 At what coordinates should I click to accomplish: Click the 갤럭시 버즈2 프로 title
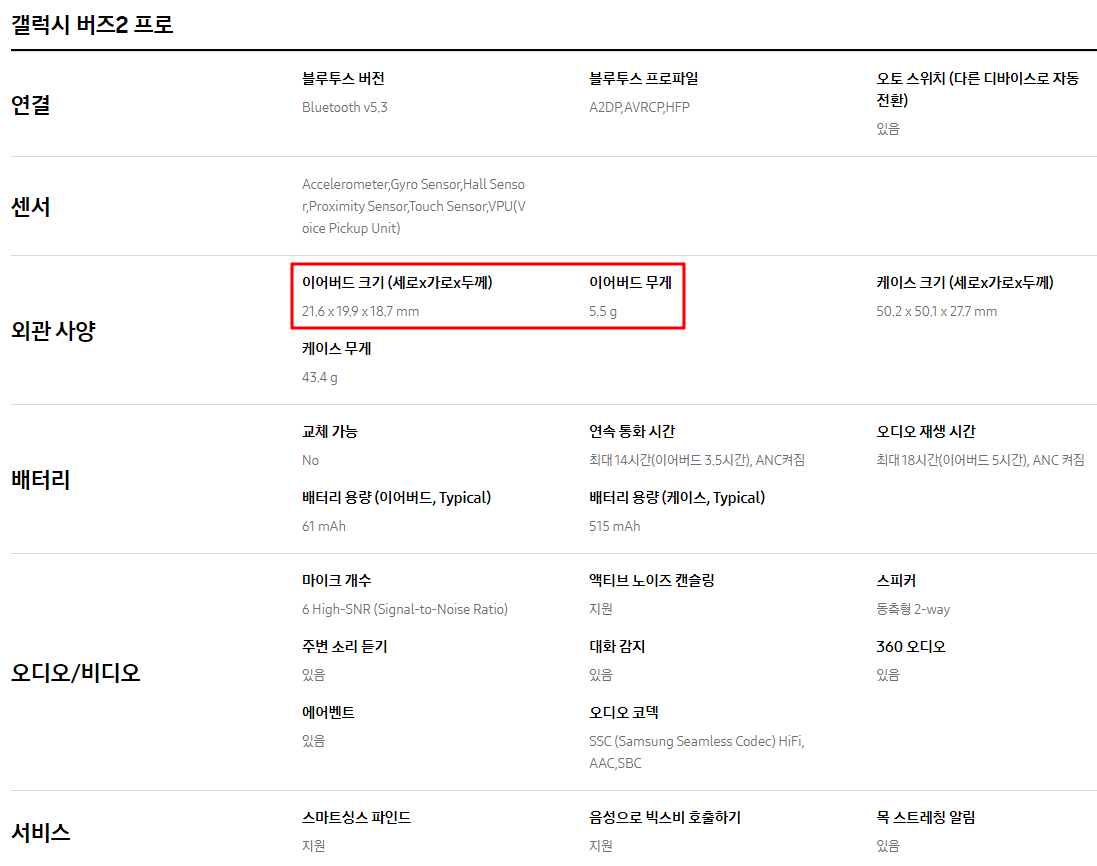[x=92, y=24]
